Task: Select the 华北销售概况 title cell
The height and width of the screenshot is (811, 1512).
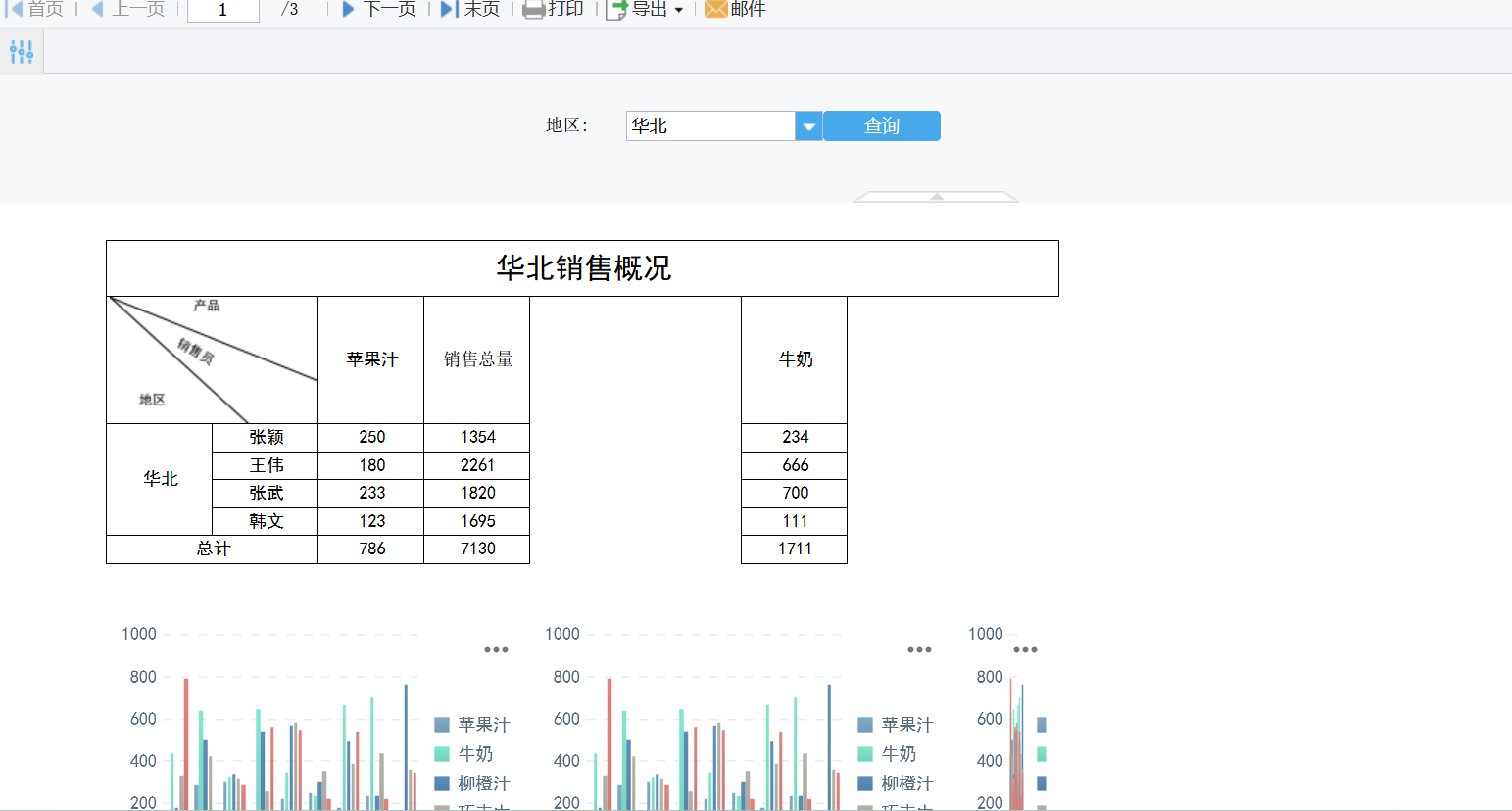Action: 582,268
